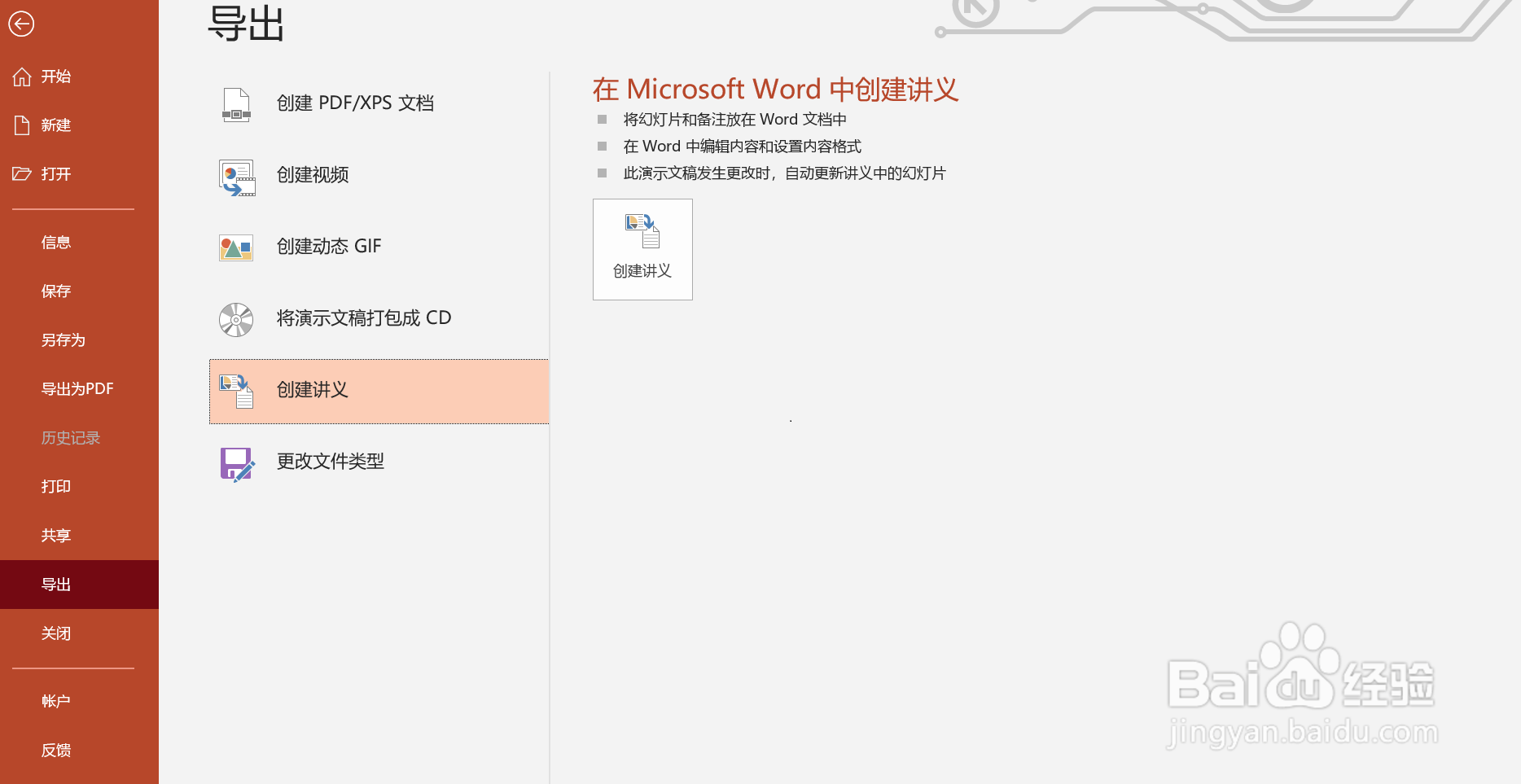Screen dimensions: 1521x784
Task: Click the heading 在 Microsoft Word 中创建讲义
Action: tap(776, 90)
